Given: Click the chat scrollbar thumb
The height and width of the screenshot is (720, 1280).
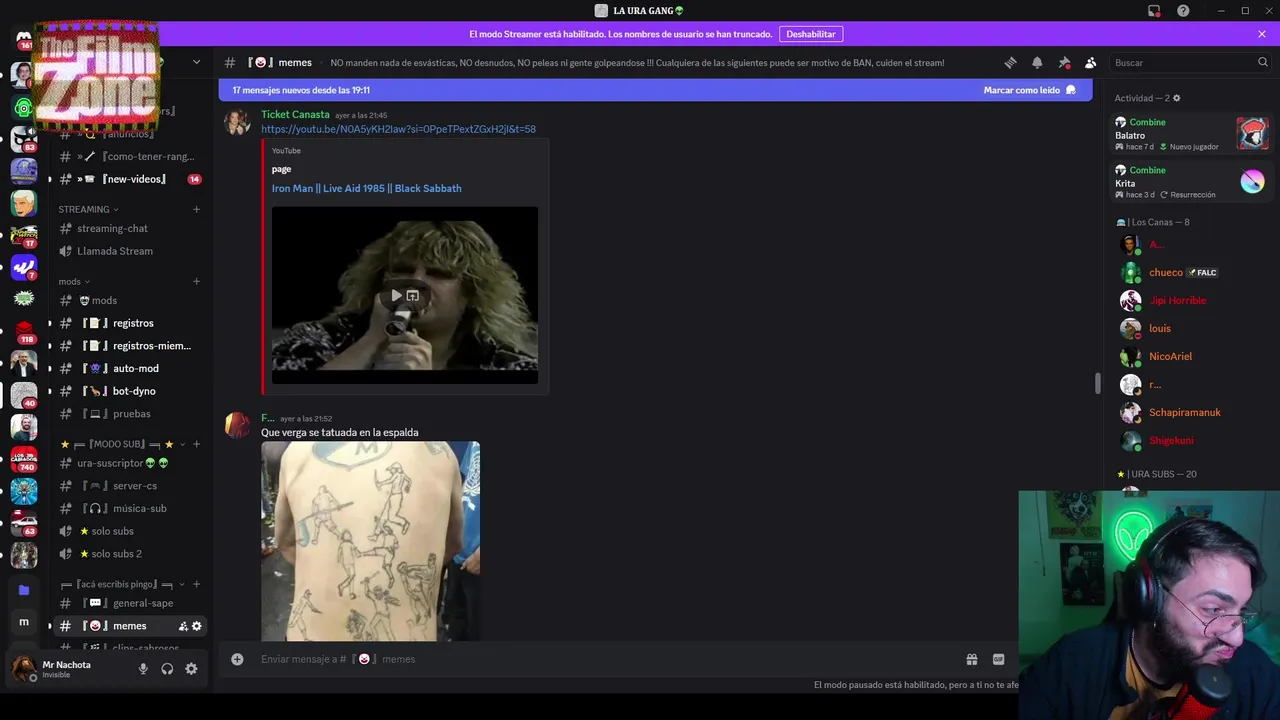Looking at the screenshot, I should [x=1097, y=383].
